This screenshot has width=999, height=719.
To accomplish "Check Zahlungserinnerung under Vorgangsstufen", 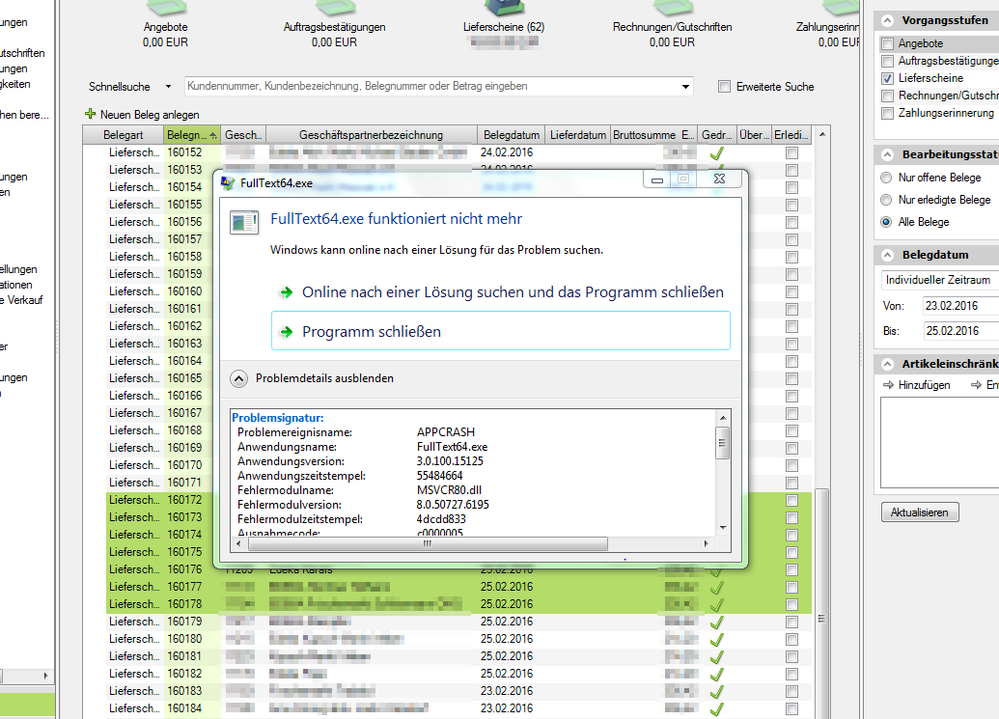I will tap(888, 113).
